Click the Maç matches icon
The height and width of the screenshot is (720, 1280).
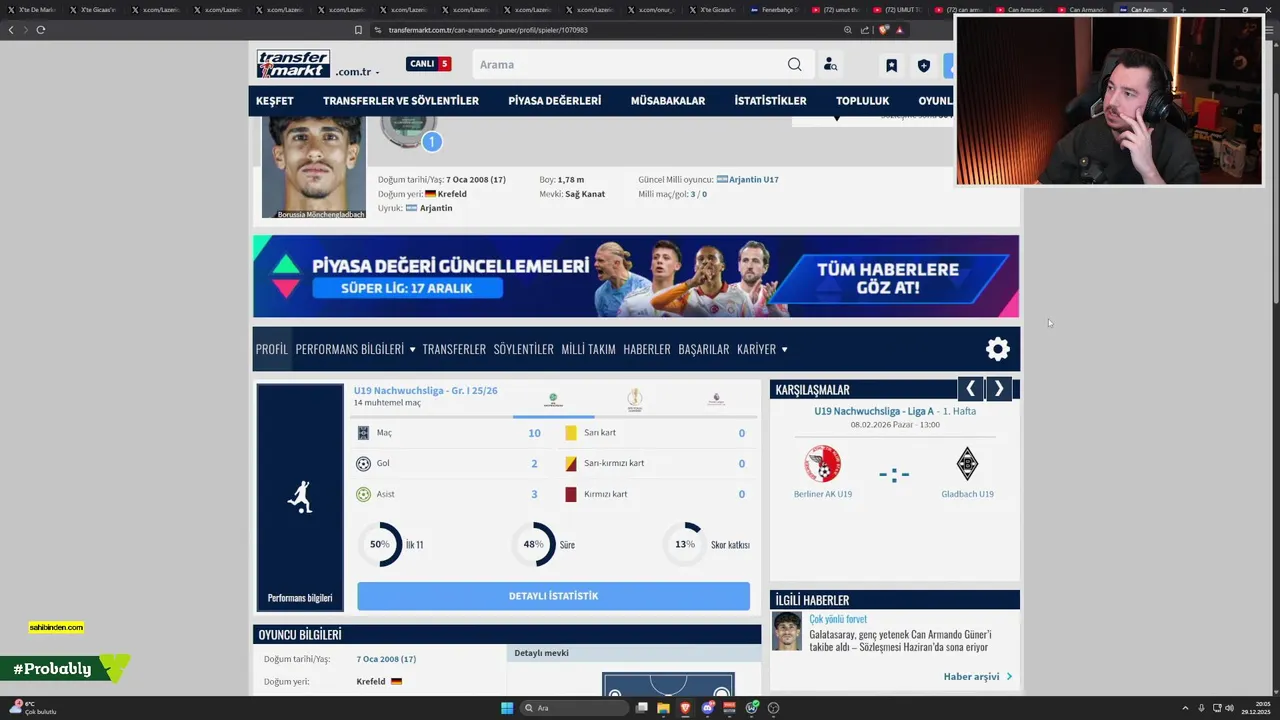363,433
